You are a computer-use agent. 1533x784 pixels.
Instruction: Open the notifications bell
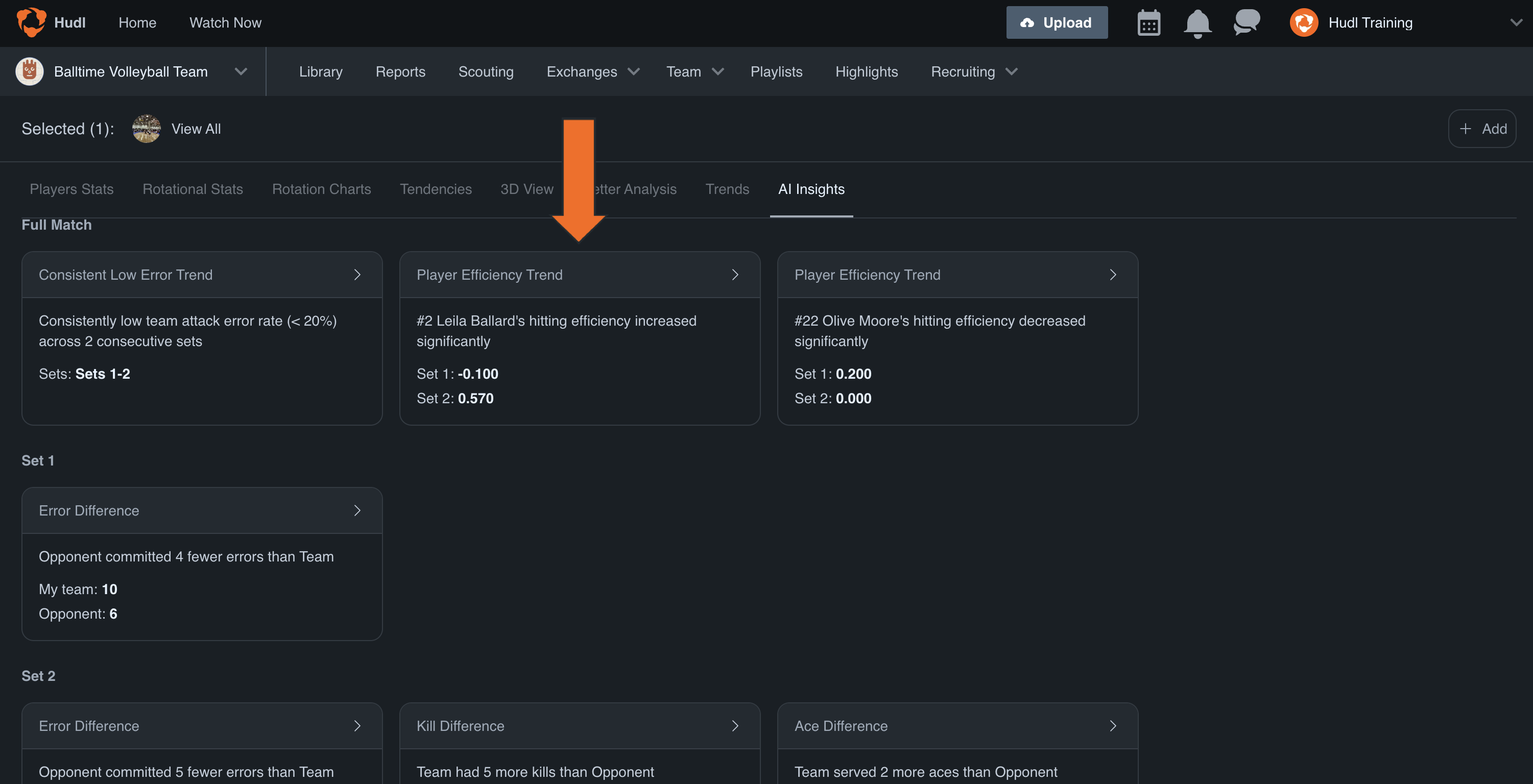point(1197,24)
